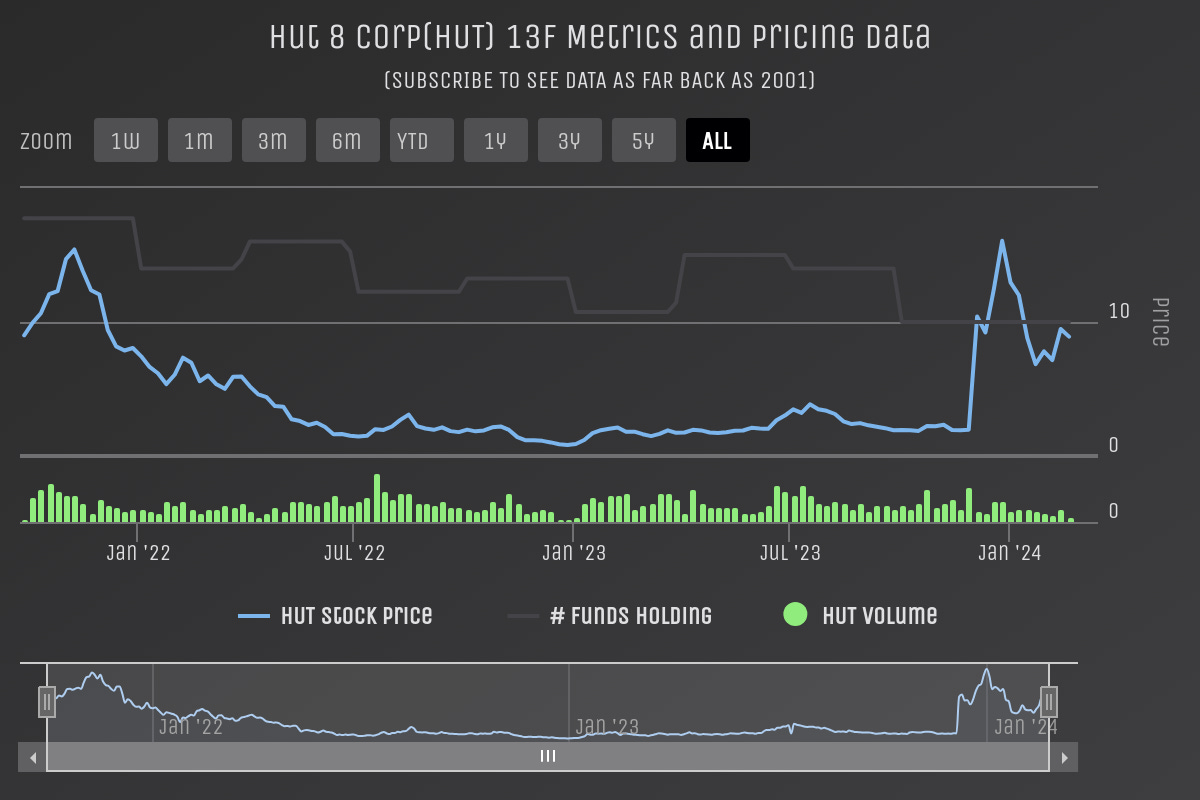
Task: Click the Jan '23 x-axis label
Action: tap(573, 552)
